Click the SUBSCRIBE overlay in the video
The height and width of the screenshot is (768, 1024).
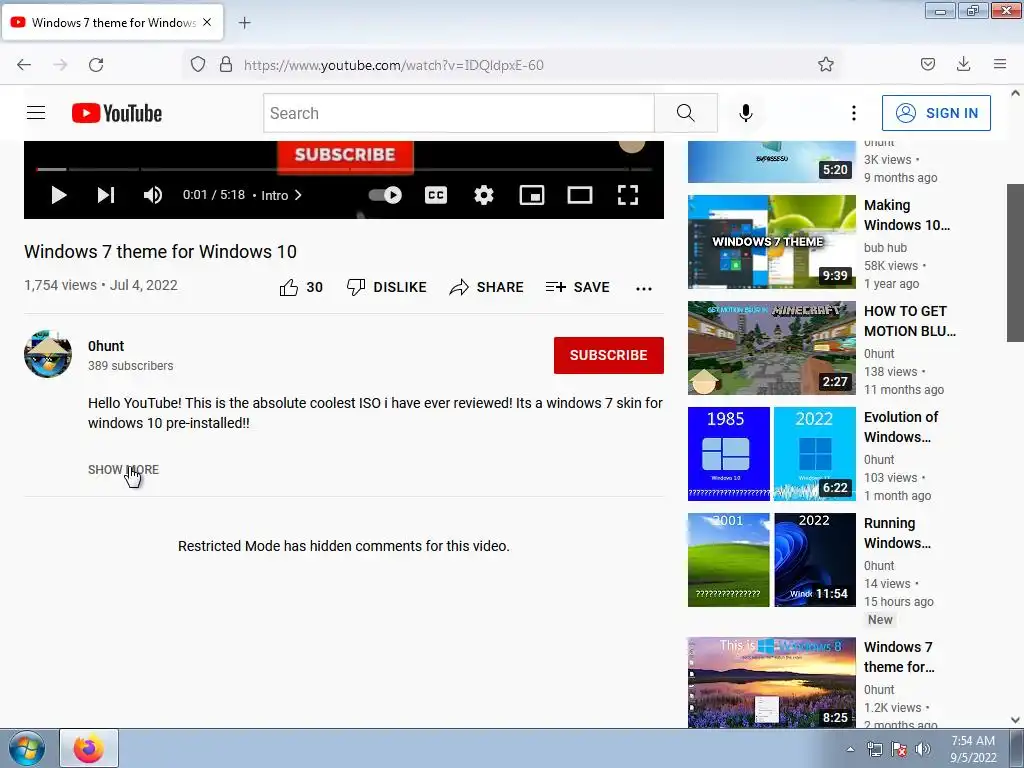coord(345,155)
